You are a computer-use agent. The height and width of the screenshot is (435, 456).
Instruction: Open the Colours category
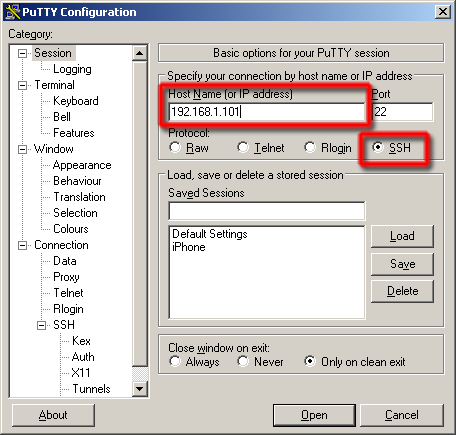(x=71, y=229)
